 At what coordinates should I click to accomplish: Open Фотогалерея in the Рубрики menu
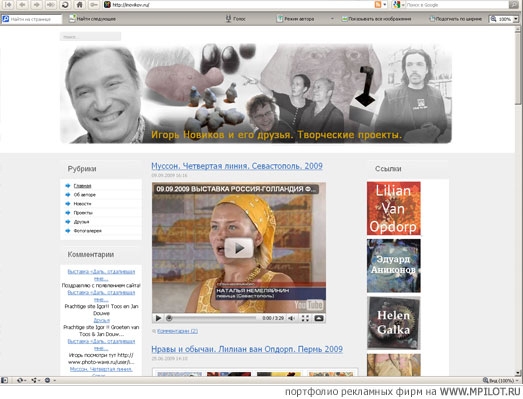point(87,231)
